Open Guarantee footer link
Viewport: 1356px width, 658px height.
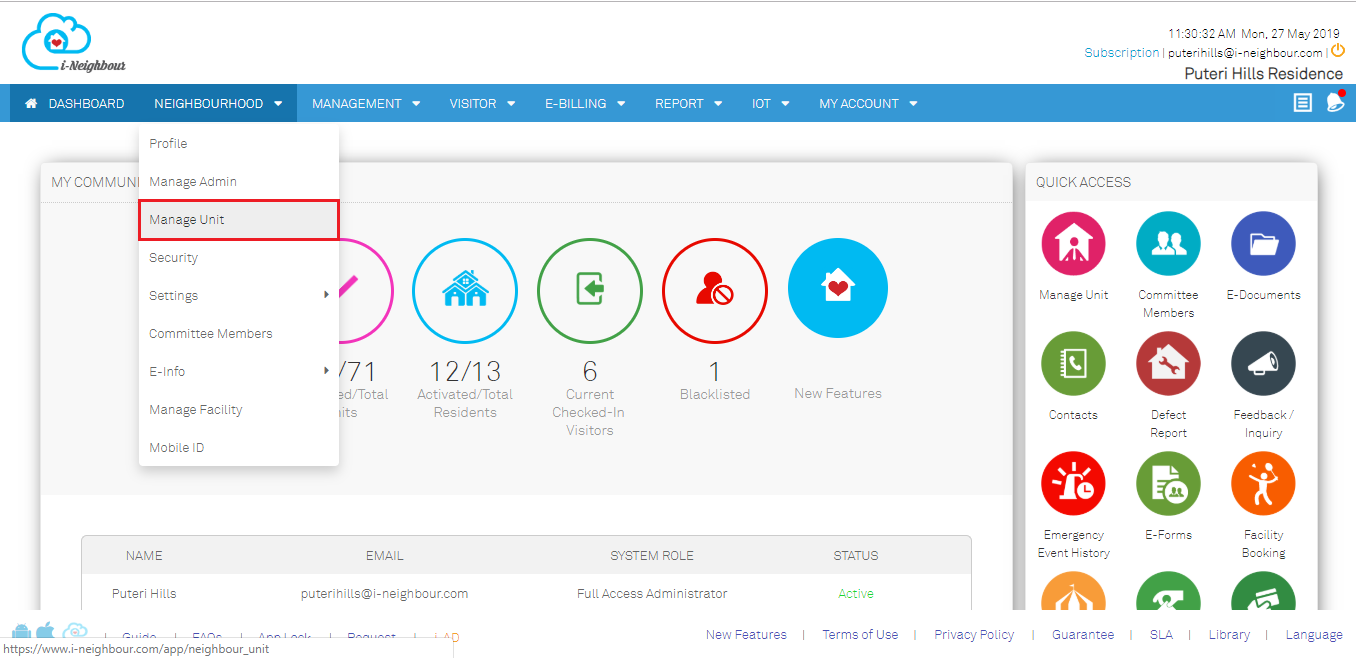tap(1083, 634)
